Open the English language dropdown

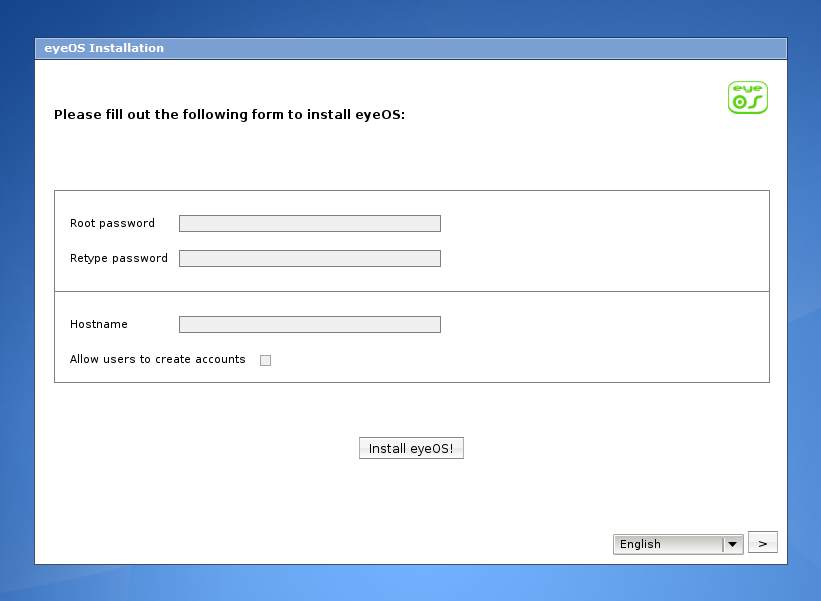pos(678,544)
